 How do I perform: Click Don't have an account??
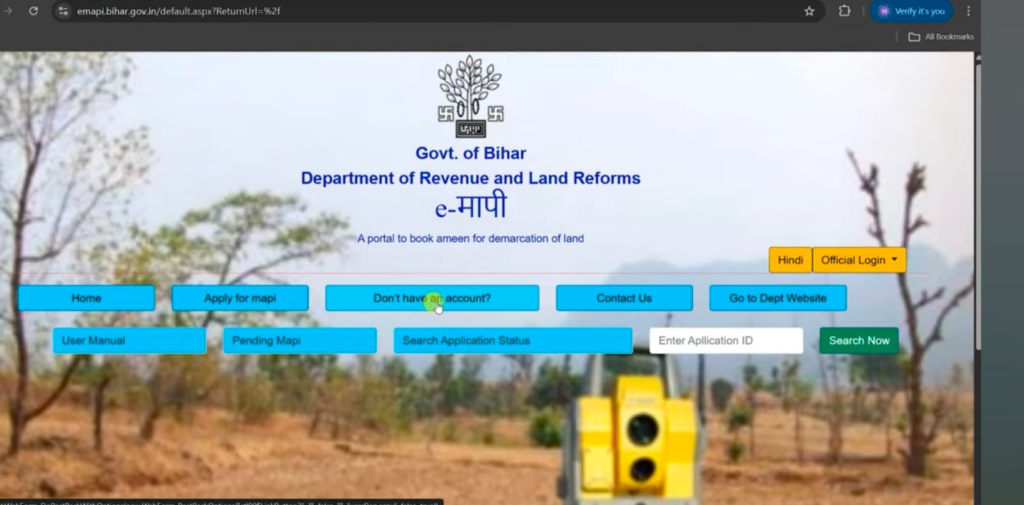pos(432,298)
